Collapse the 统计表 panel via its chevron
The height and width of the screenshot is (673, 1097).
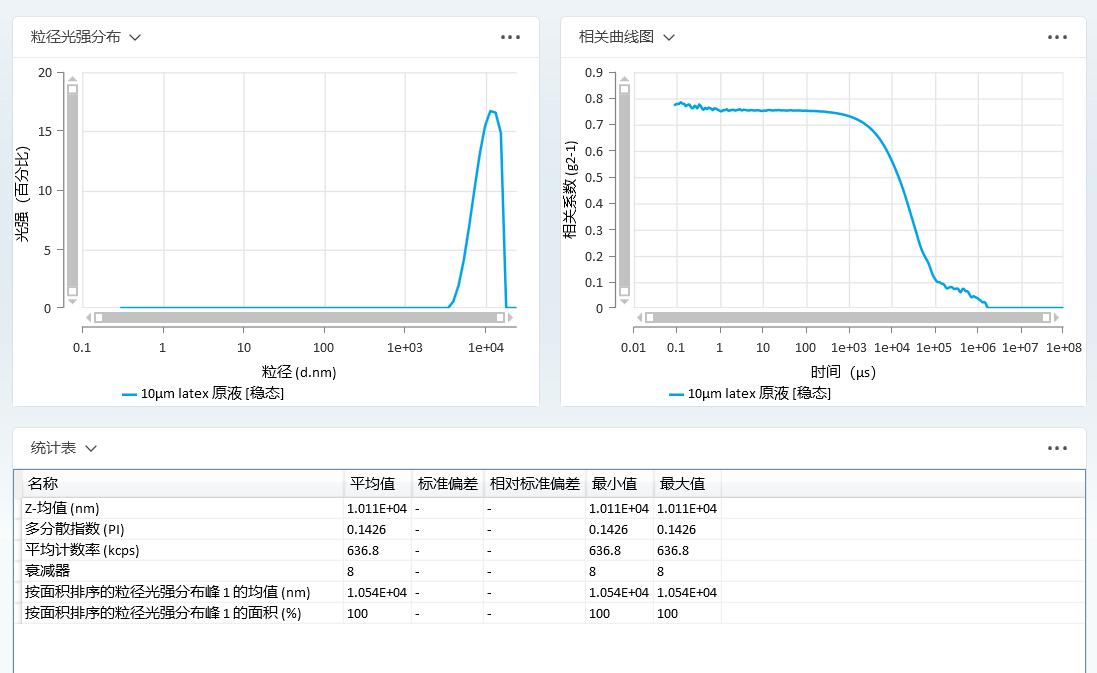(x=90, y=448)
